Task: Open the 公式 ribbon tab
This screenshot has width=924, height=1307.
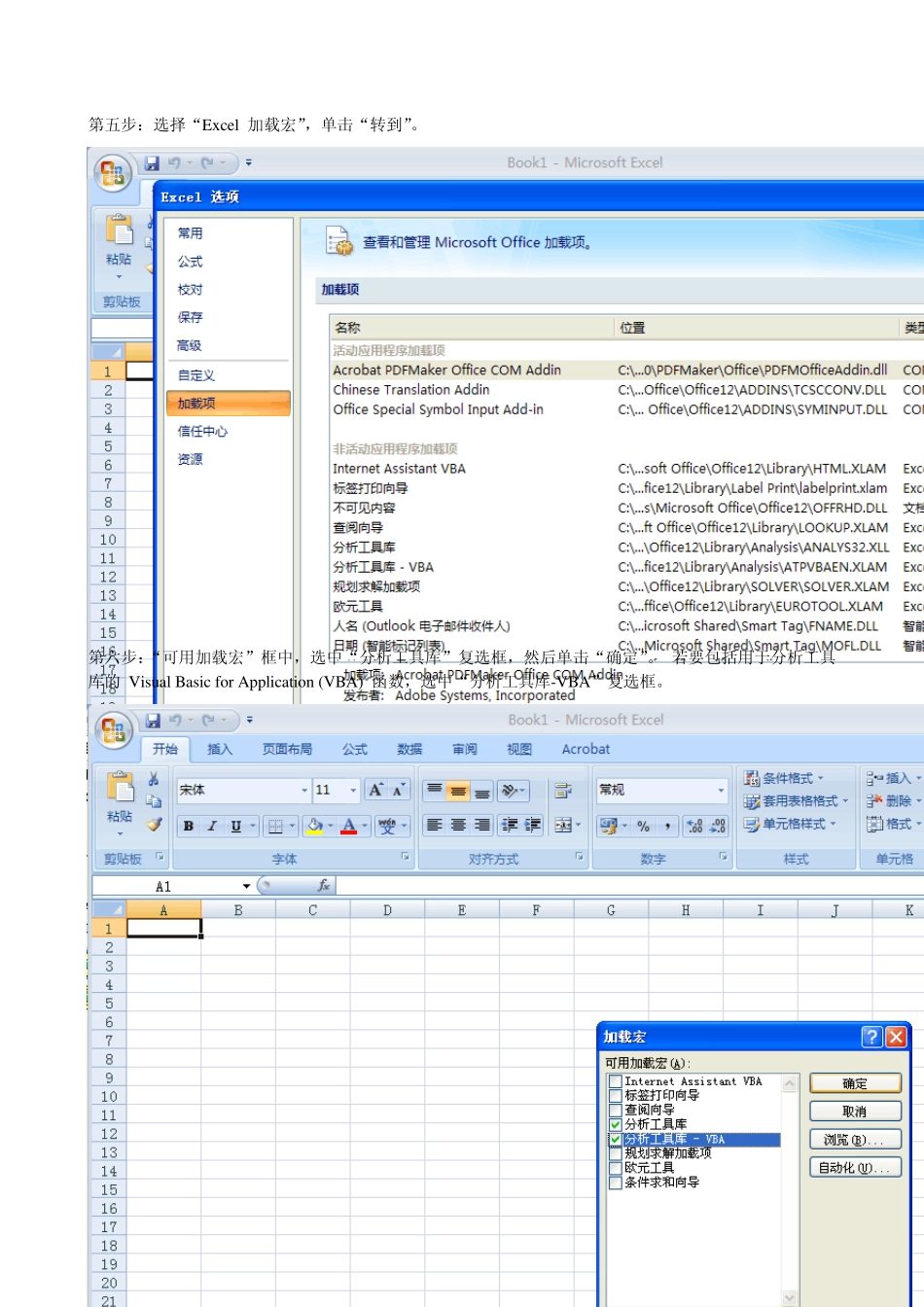Action: [x=355, y=749]
